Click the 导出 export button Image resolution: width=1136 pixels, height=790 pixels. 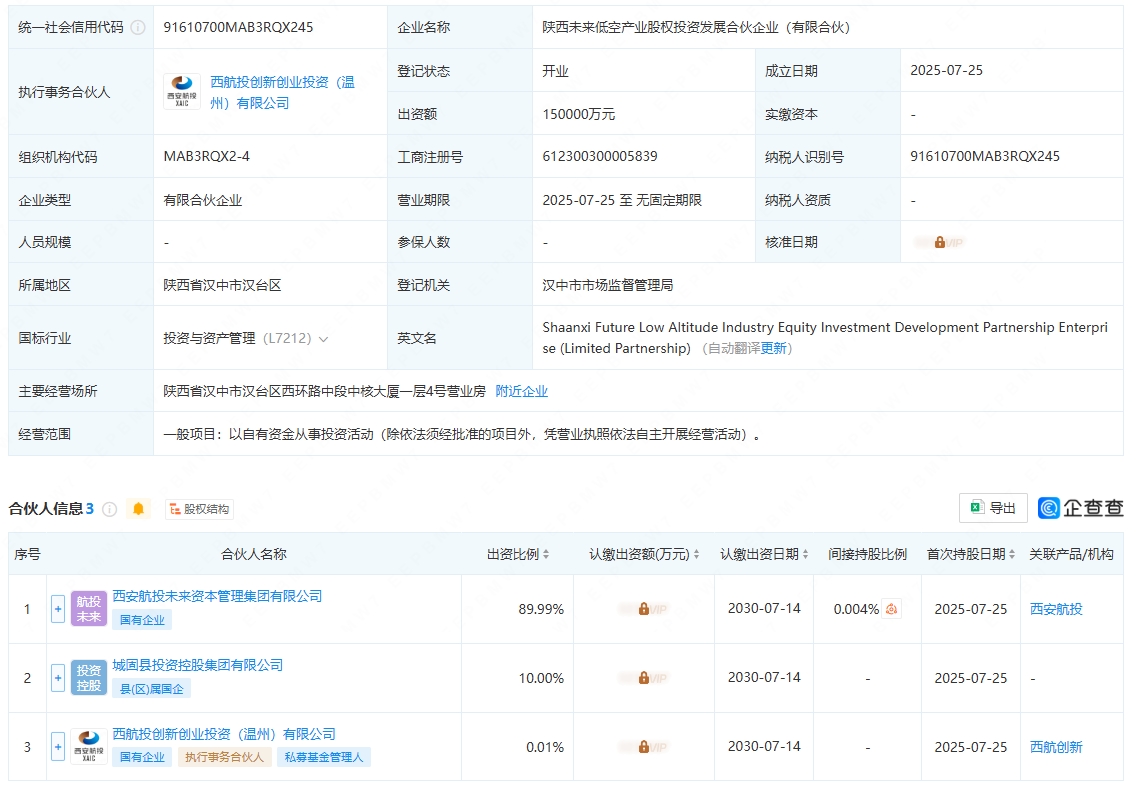pyautogui.click(x=993, y=508)
